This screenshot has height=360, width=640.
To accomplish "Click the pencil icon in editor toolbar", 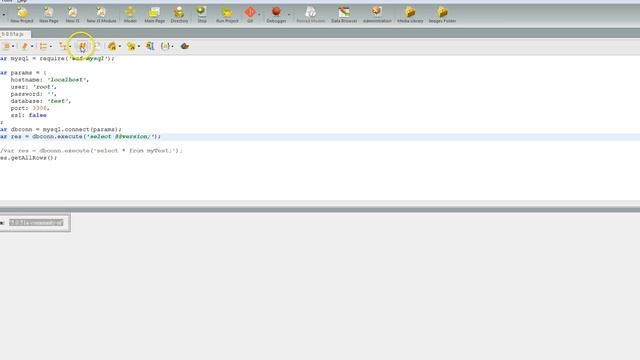I will click(x=25, y=46).
